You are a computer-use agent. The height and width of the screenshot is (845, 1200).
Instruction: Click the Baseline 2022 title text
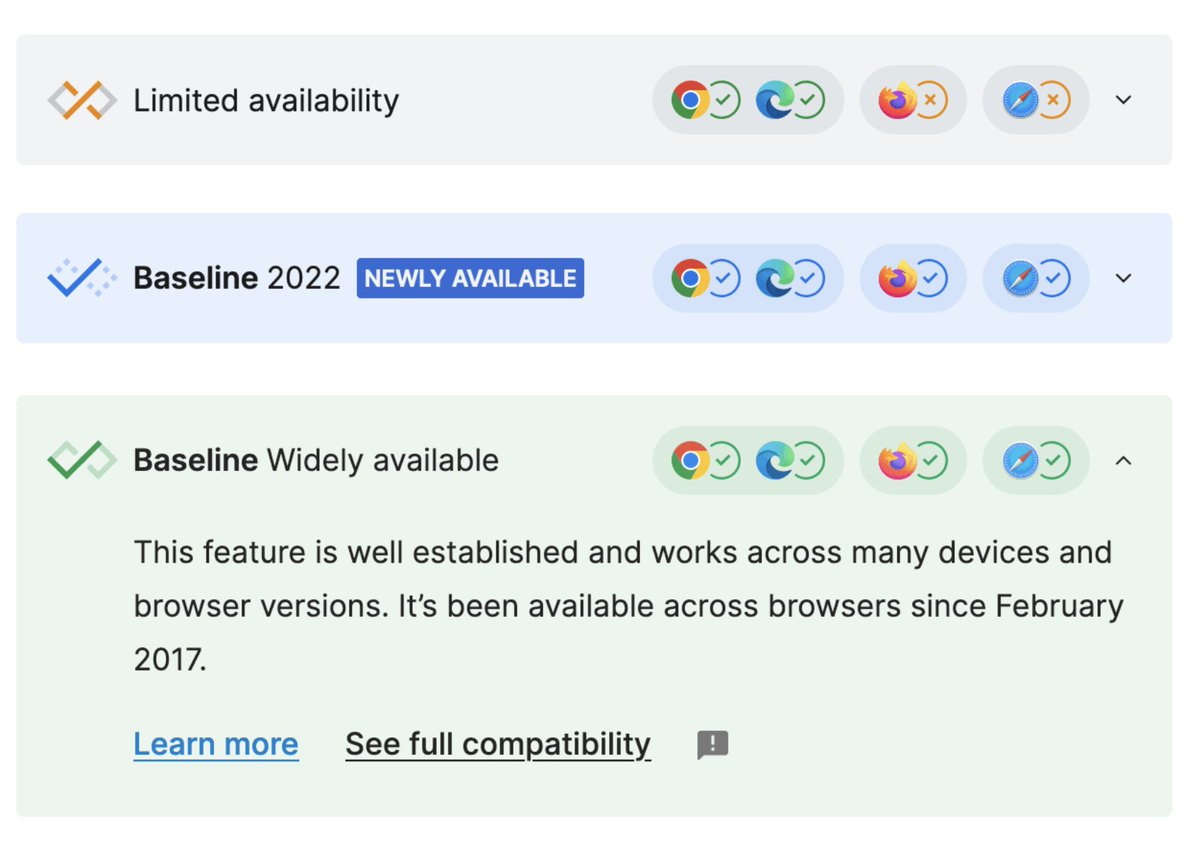237,278
